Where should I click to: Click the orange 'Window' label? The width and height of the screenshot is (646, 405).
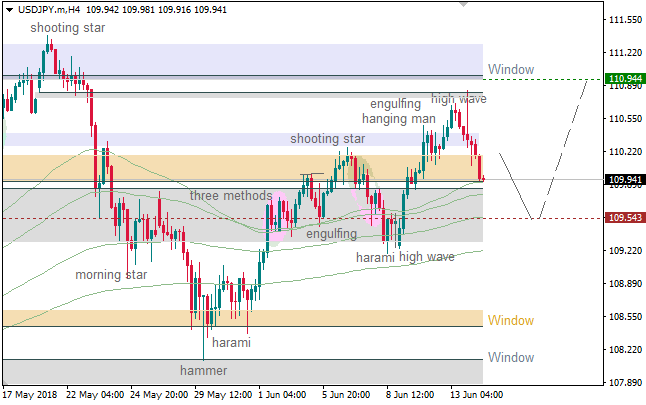coord(510,321)
